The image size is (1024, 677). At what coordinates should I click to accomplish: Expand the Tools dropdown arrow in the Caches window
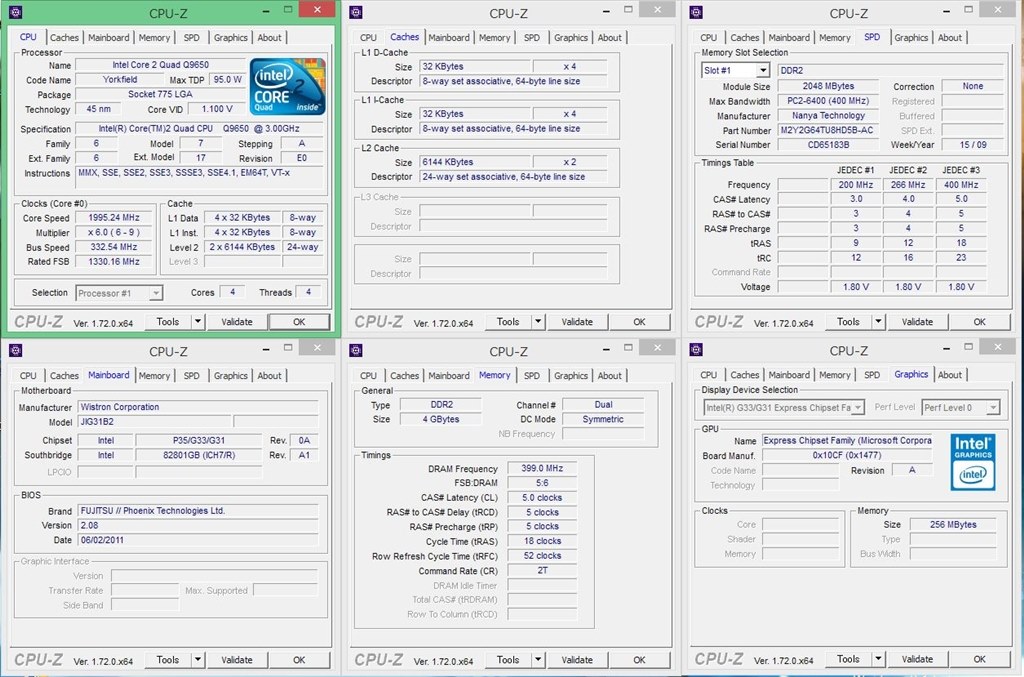click(538, 322)
